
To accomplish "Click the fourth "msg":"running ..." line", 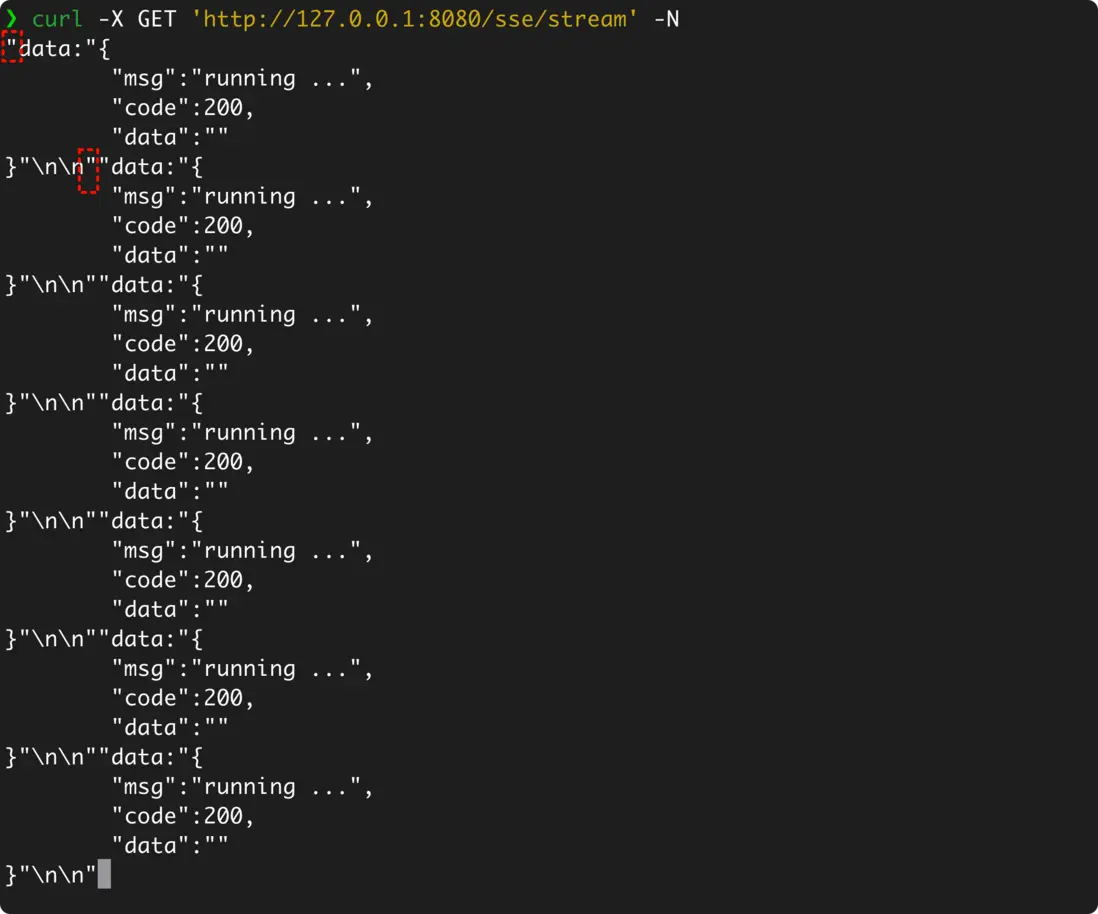I will tap(242, 432).
